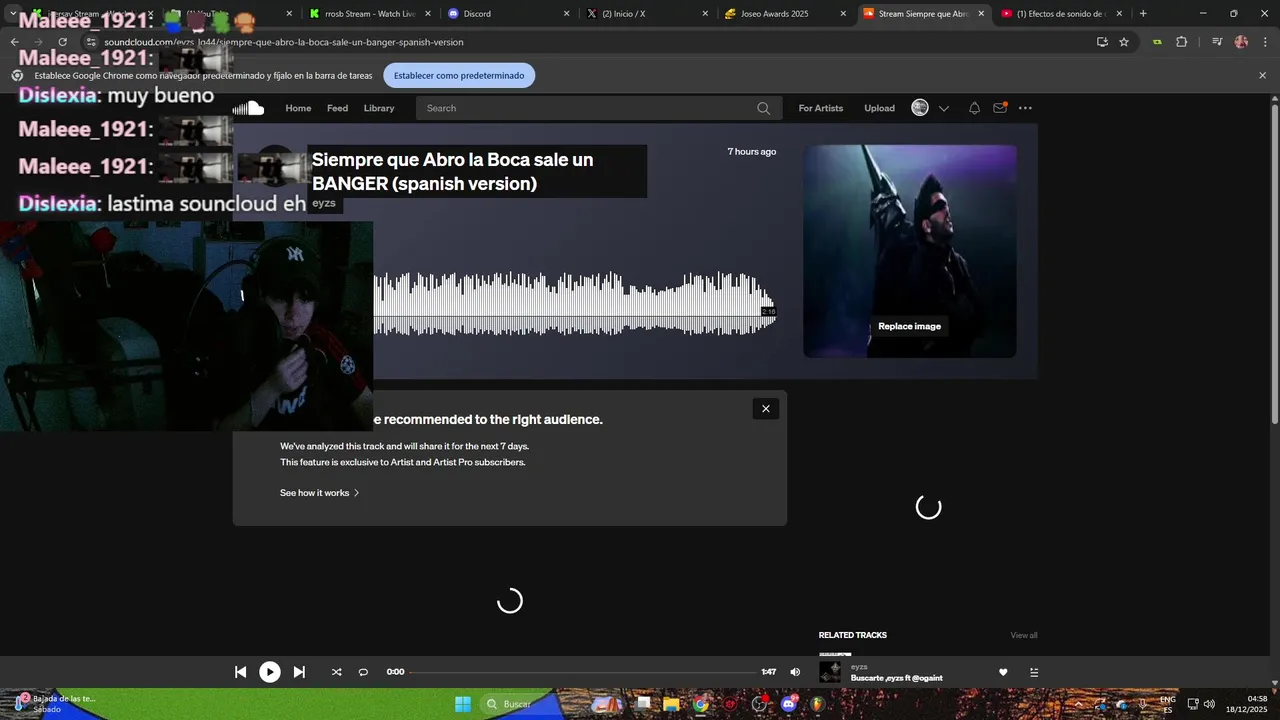Open Chrome from the taskbar
Screen dimensions: 1280x720
click(701, 704)
